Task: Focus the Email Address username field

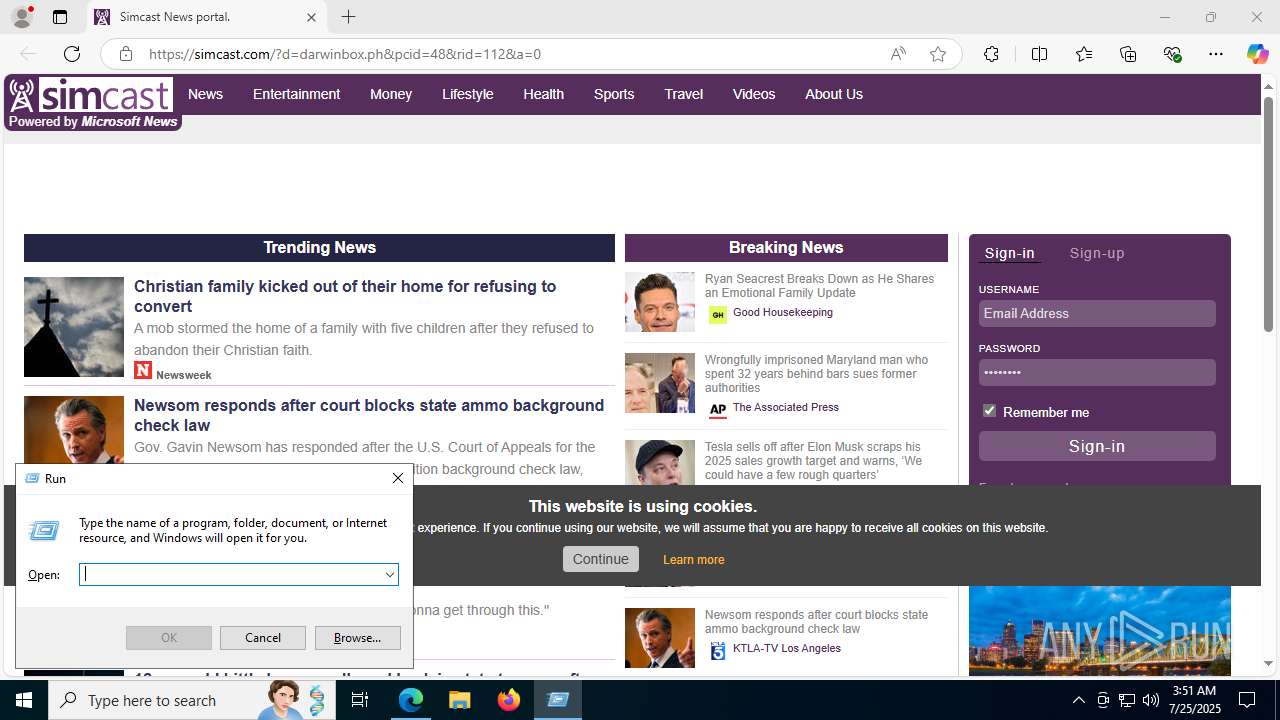Action: (x=1097, y=313)
